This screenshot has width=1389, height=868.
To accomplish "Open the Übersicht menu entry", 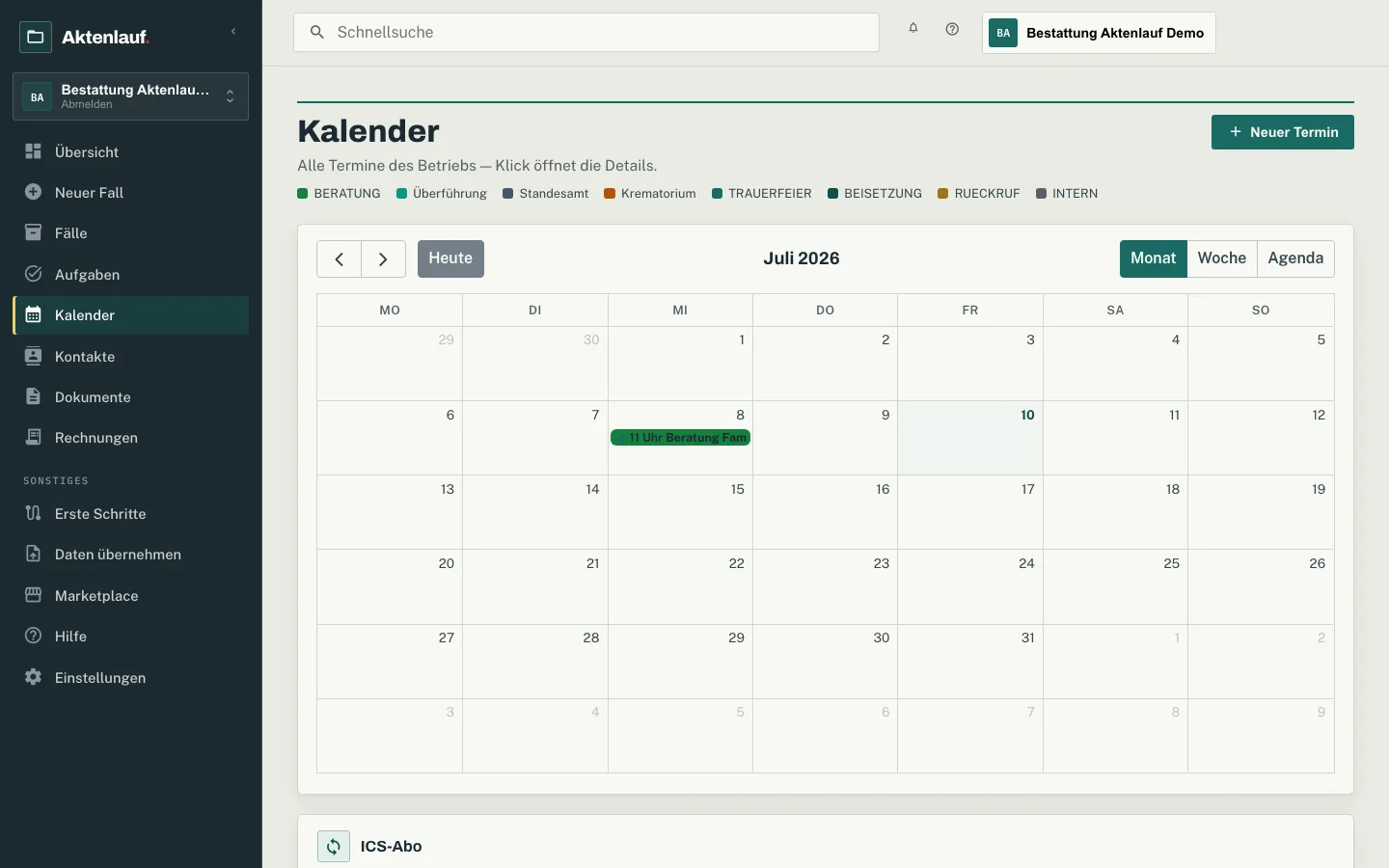I will point(130,151).
